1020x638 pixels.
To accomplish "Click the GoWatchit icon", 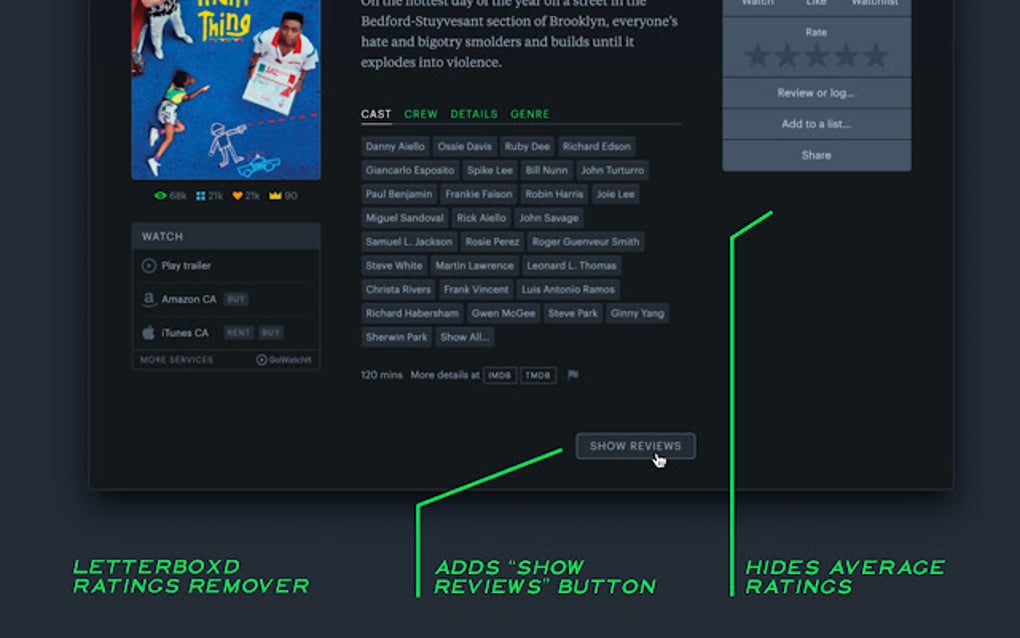I will click(x=262, y=360).
